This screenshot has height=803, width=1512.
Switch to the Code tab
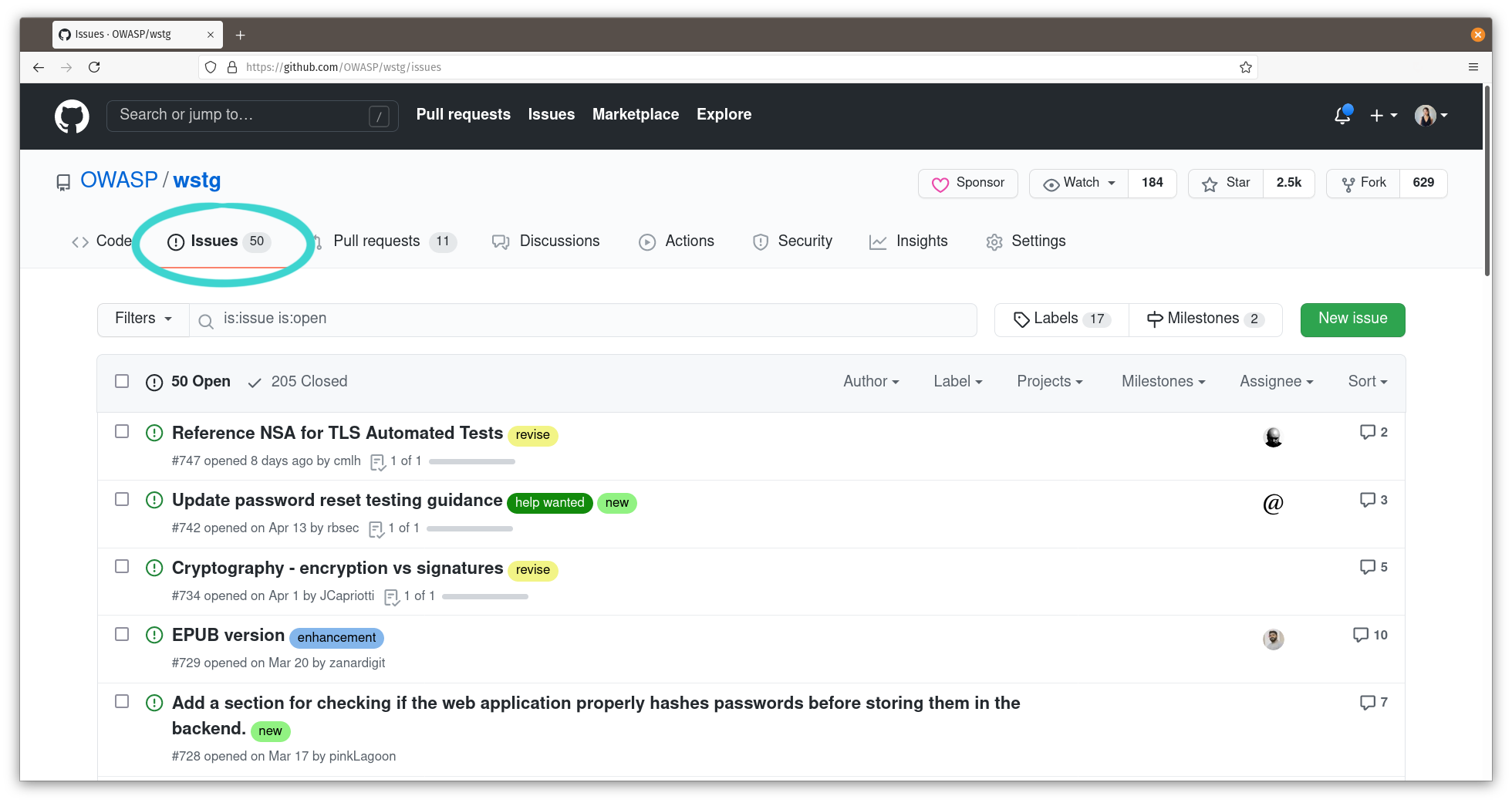(102, 241)
